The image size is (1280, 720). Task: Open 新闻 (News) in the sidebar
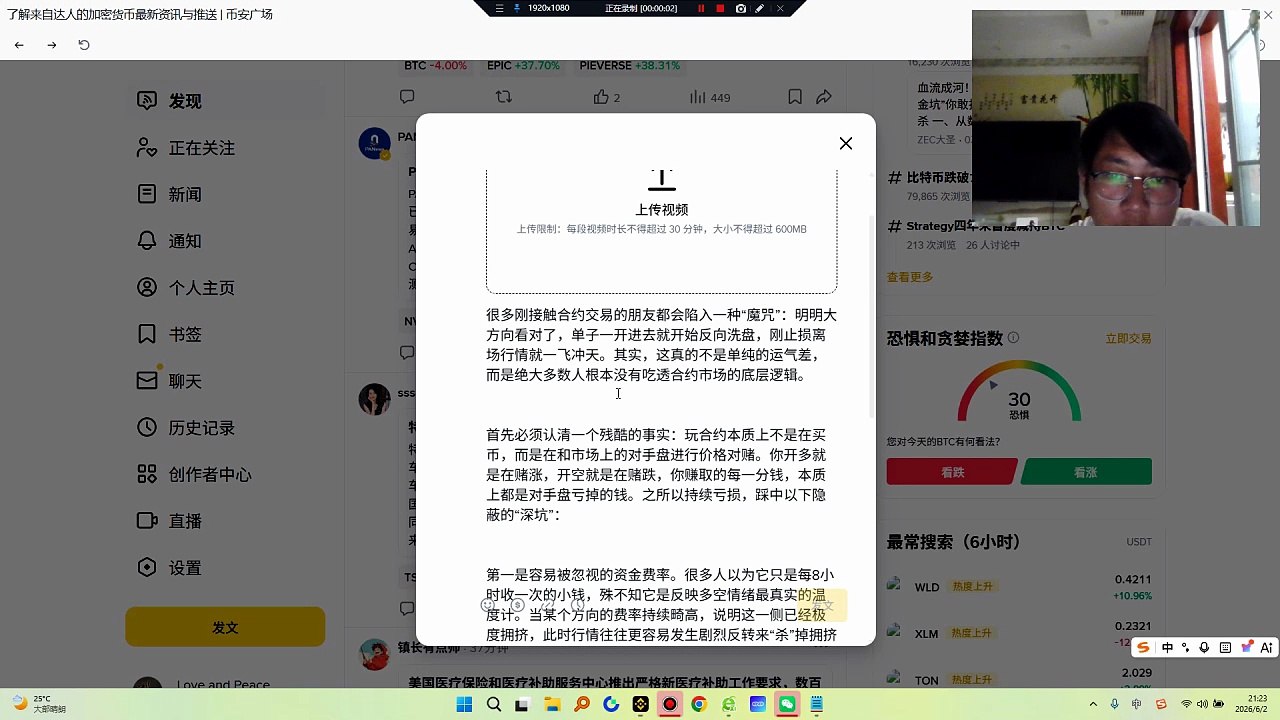tap(225, 194)
